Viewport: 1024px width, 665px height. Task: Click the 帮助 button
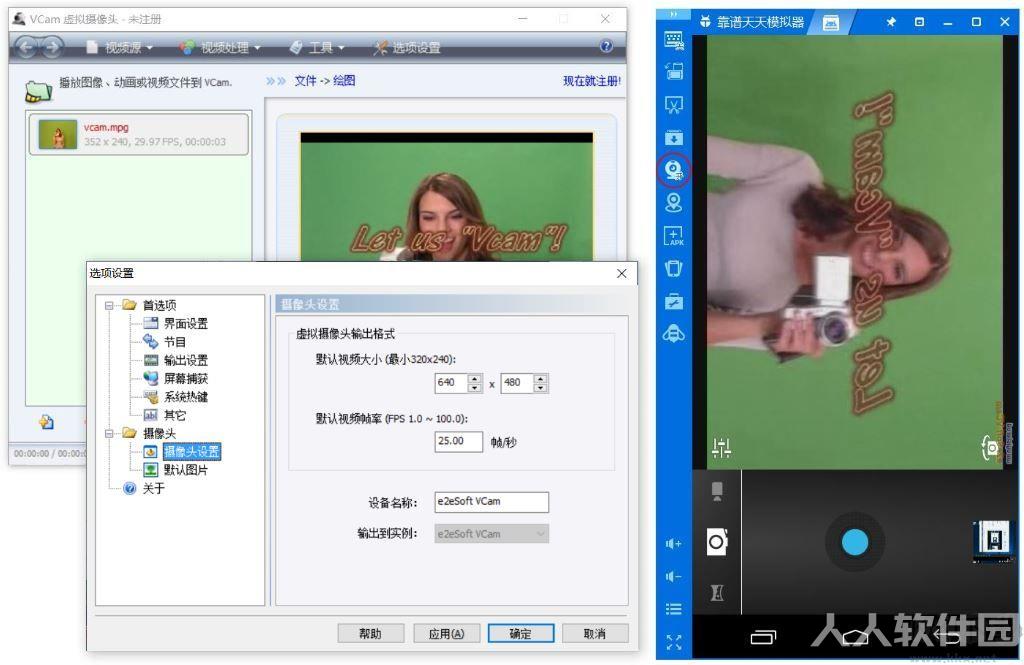click(370, 633)
